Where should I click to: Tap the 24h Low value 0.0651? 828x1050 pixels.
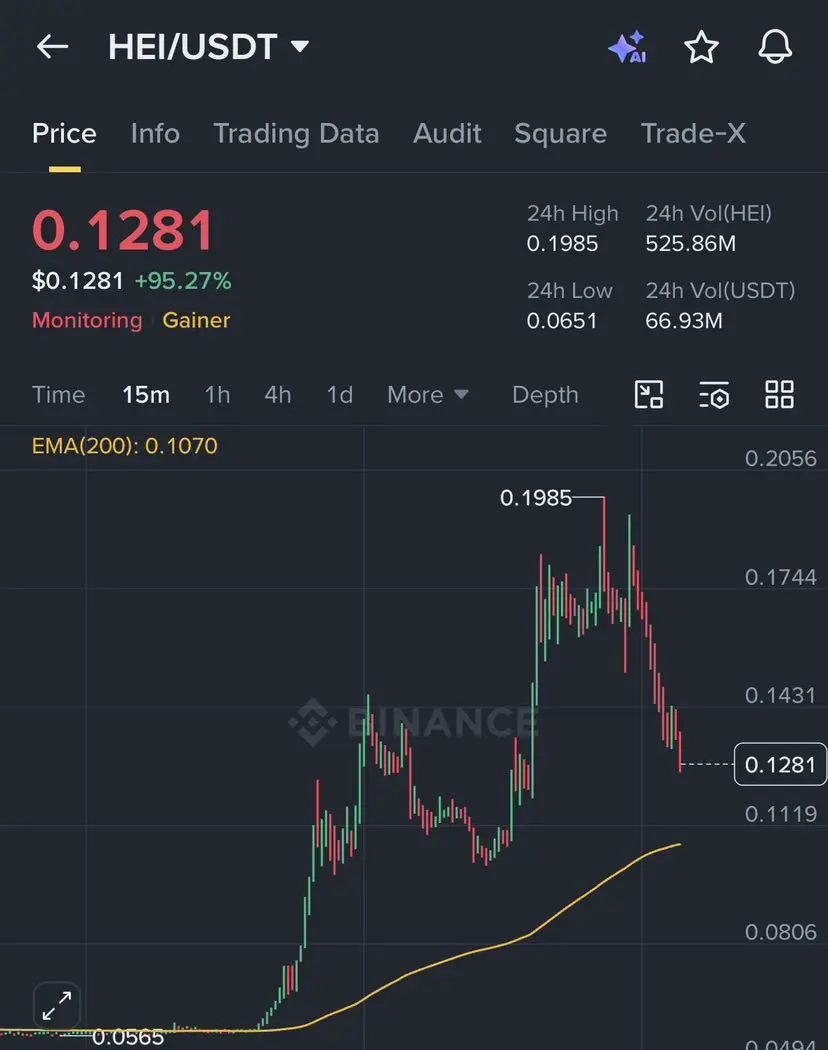click(561, 321)
